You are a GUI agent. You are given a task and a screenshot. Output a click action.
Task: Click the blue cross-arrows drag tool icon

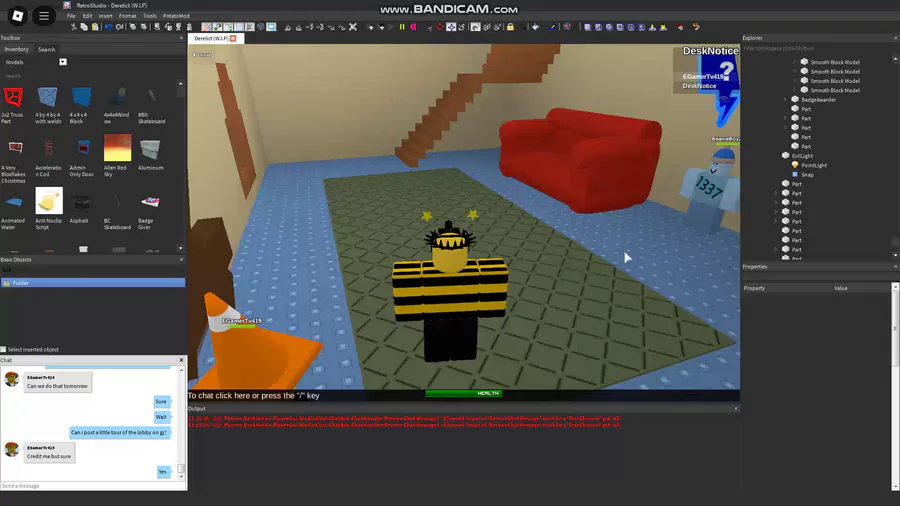451,27
